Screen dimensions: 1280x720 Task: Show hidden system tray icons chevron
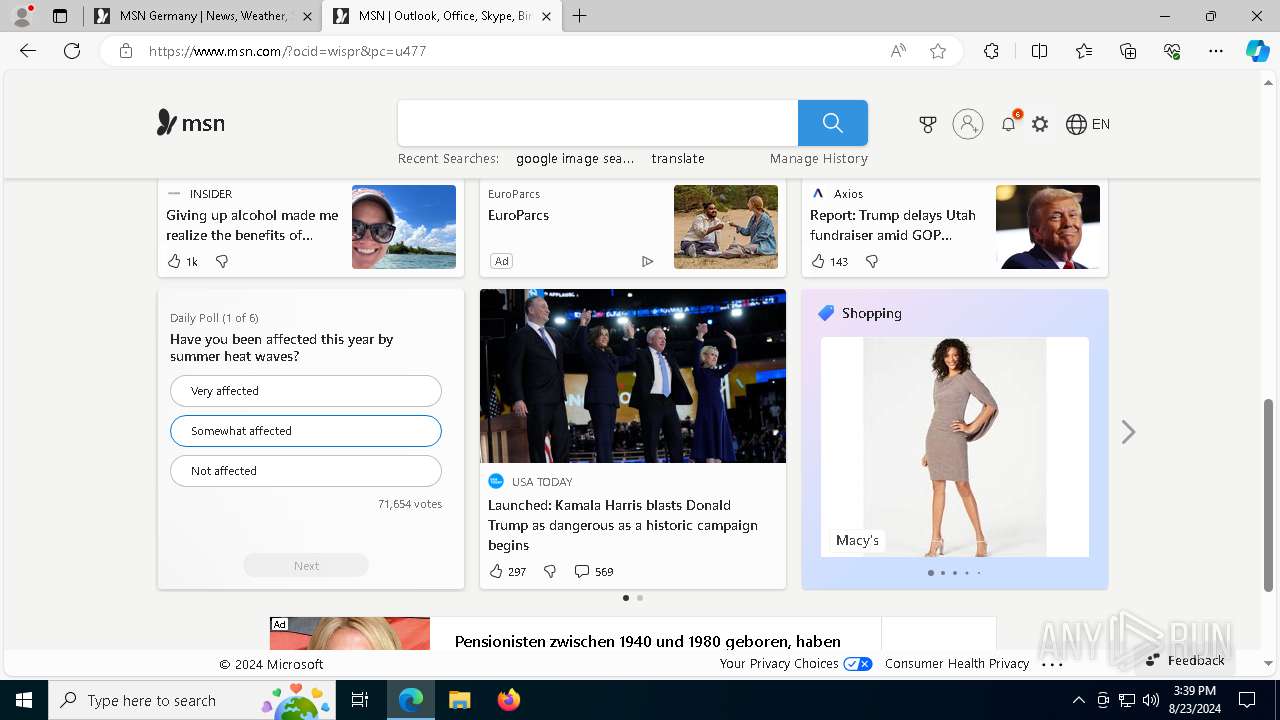point(1078,700)
